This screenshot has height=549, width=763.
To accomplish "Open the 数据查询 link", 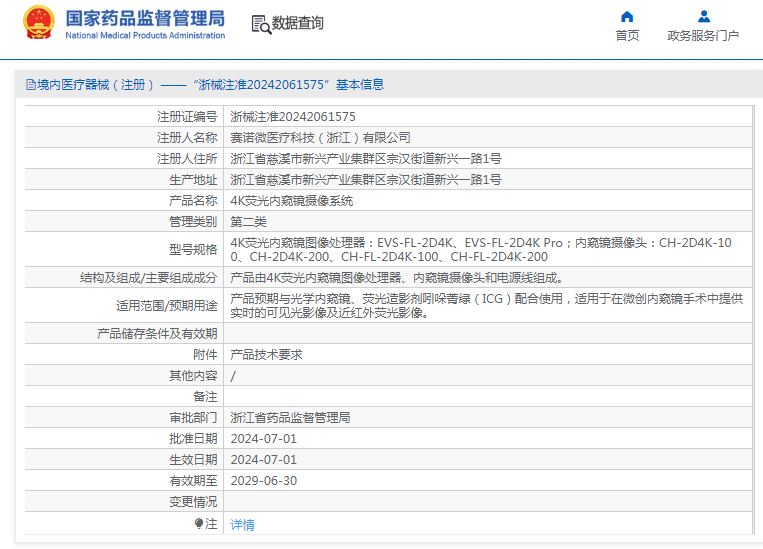I will pyautogui.click(x=297, y=23).
